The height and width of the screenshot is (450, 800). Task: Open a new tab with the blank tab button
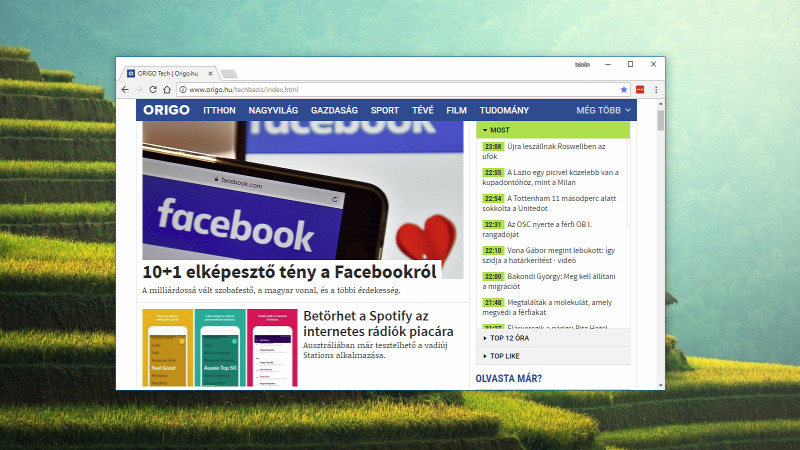click(x=229, y=74)
